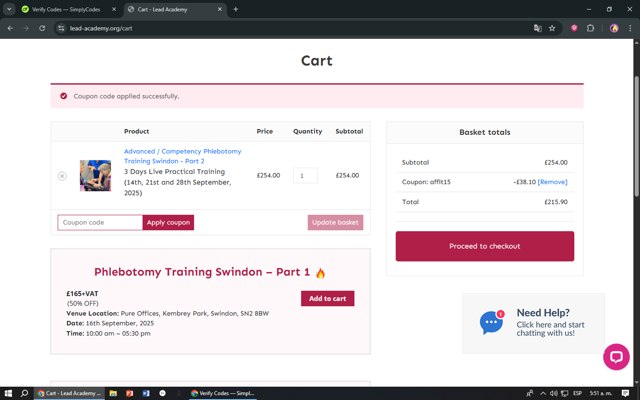Screen dimensions: 640x400
Task: Bookmark this page with the star icon
Action: [552, 28]
